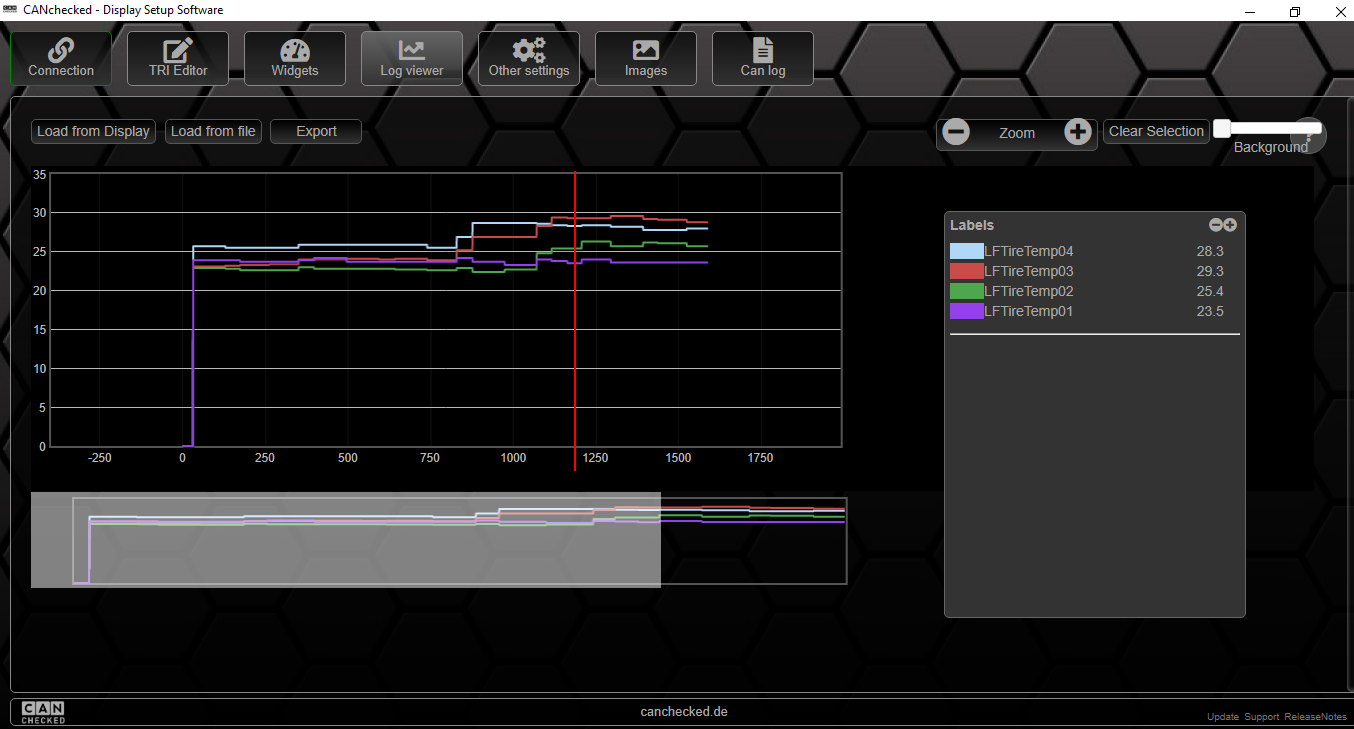Viewport: 1354px width, 729px height.
Task: Click the 1250 x-axis tick label
Action: (595, 458)
